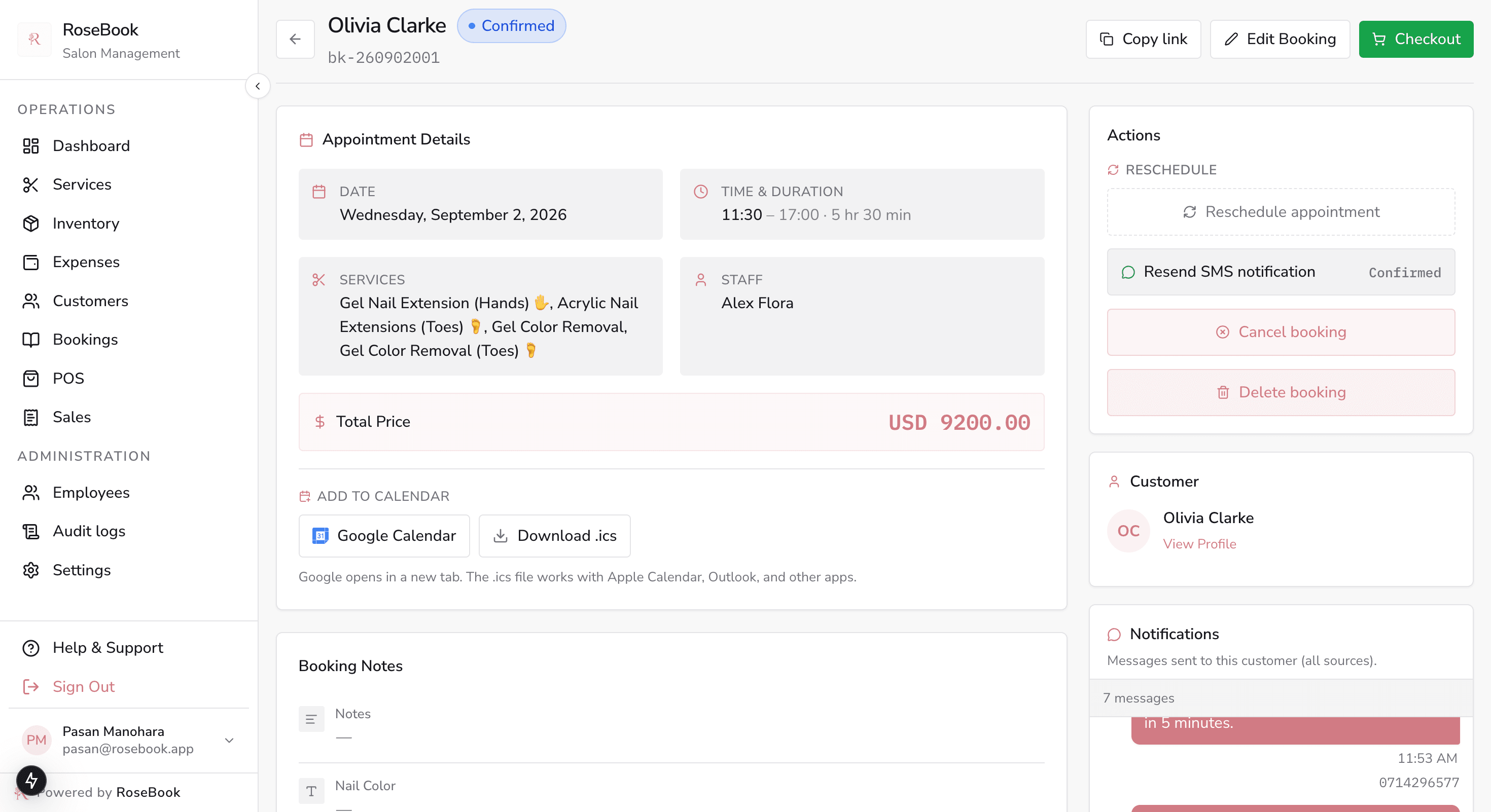Click the Total Price USD 9200.00 amount
1491x812 pixels.
point(959,422)
